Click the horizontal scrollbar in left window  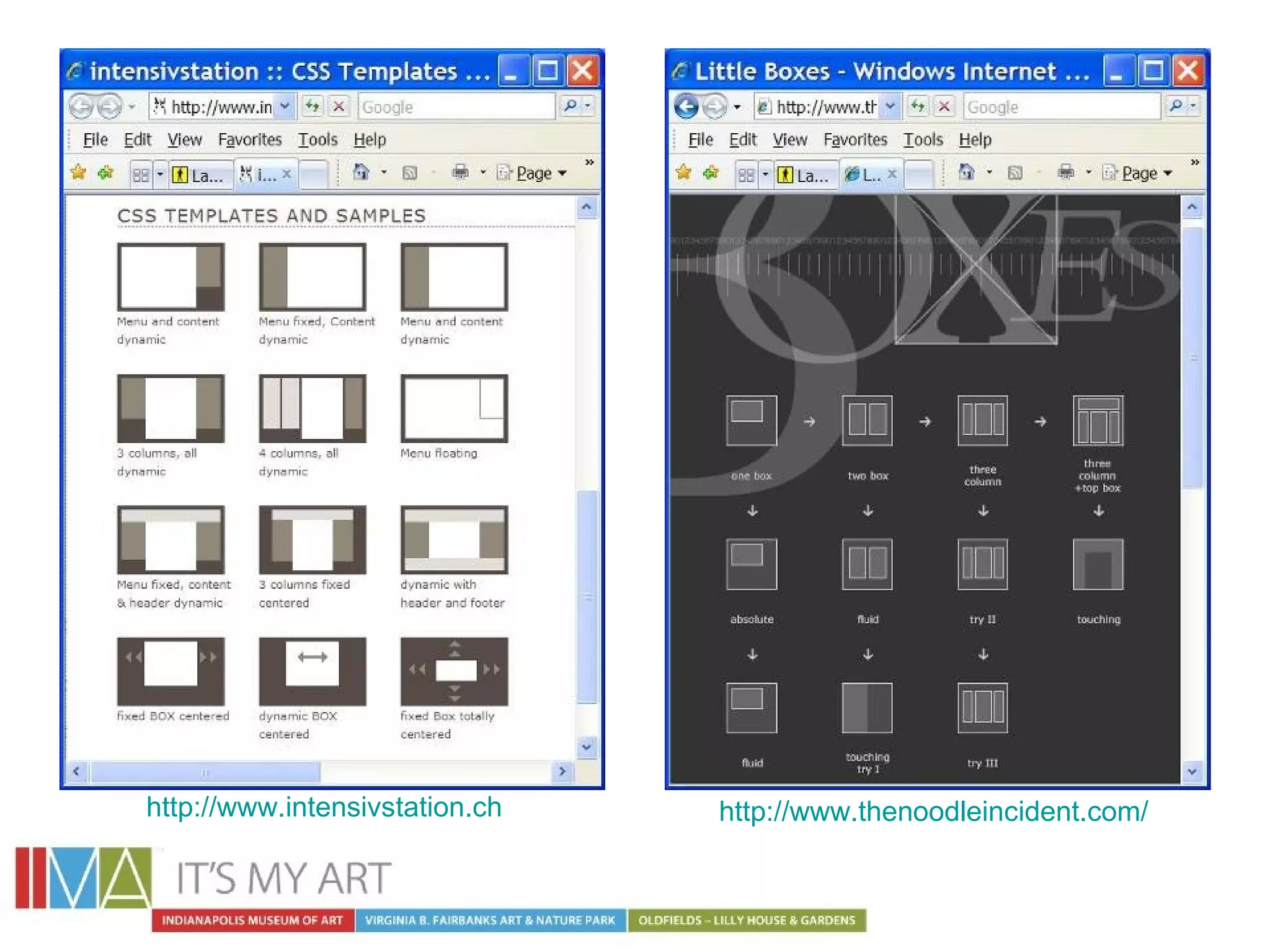(x=205, y=772)
